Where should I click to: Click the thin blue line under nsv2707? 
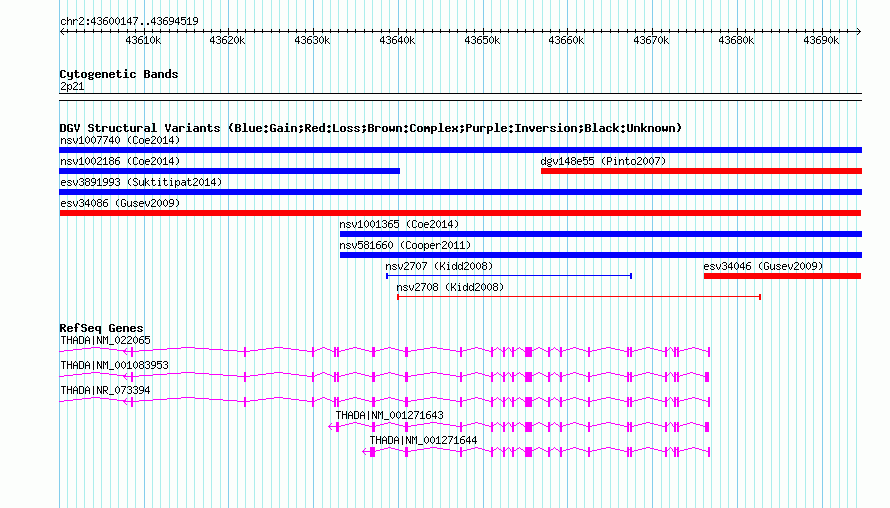pyautogui.click(x=509, y=276)
